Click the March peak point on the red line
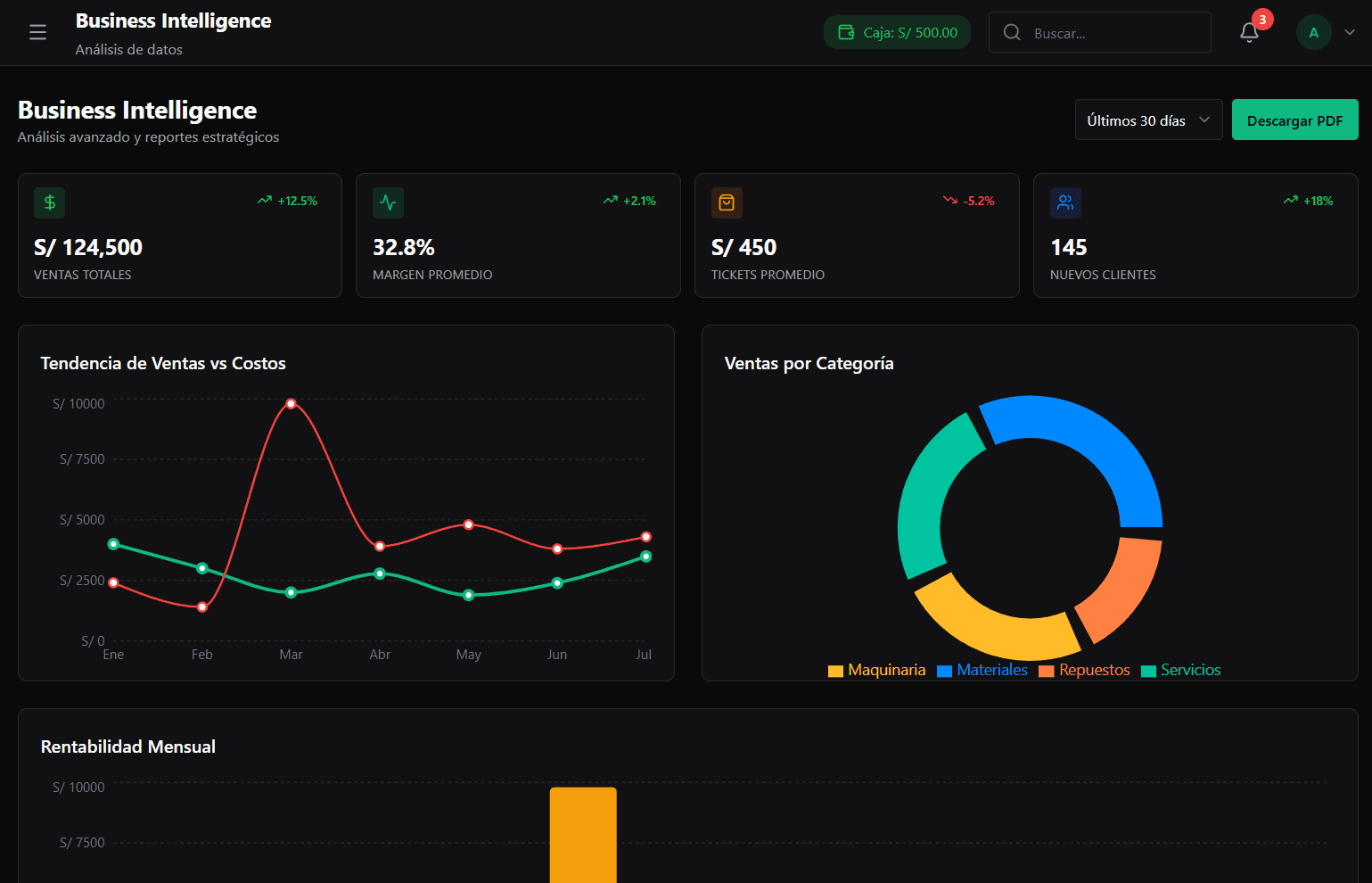 click(x=291, y=404)
